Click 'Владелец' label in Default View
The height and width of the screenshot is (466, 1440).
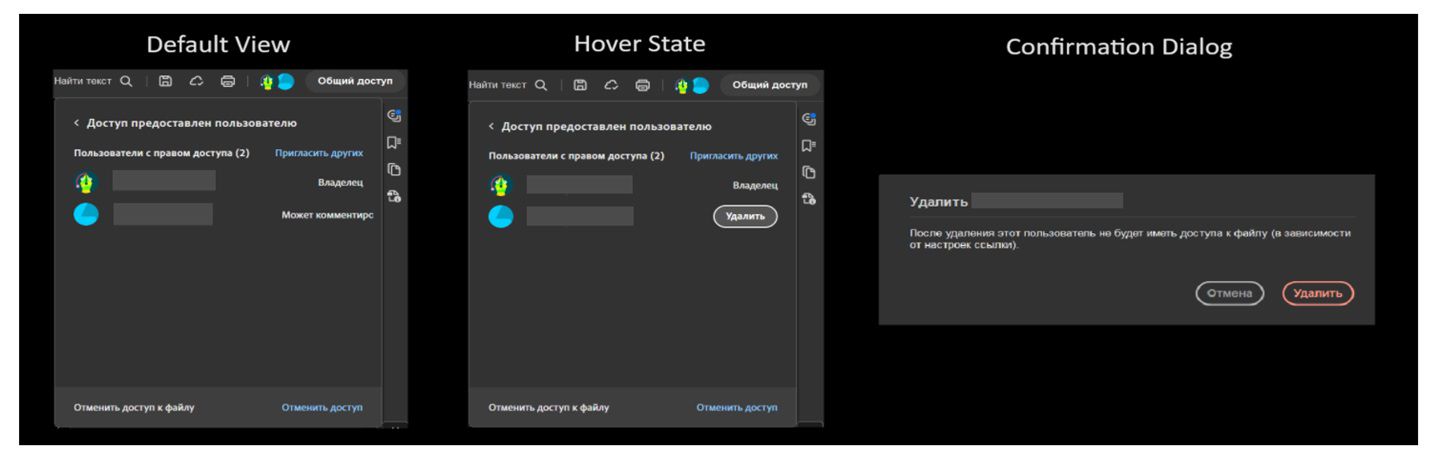click(340, 183)
